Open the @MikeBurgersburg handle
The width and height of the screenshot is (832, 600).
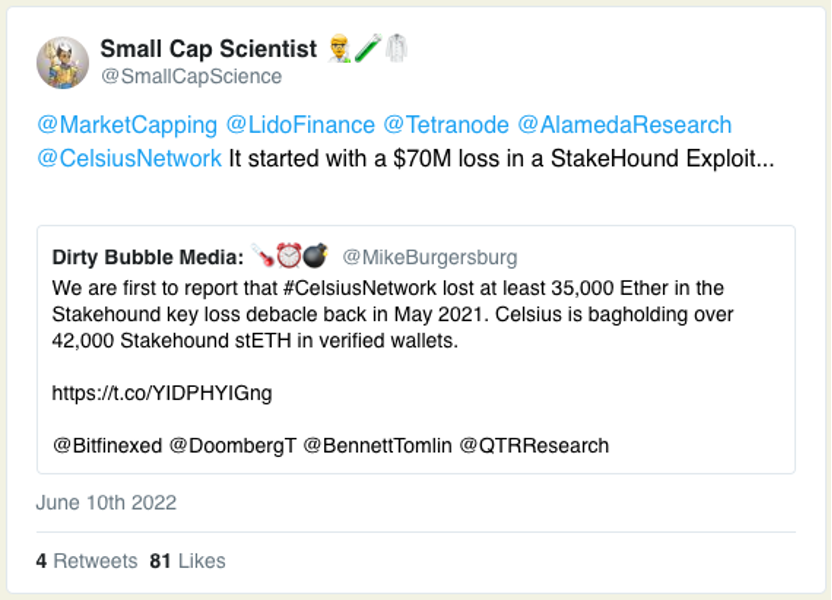430,257
